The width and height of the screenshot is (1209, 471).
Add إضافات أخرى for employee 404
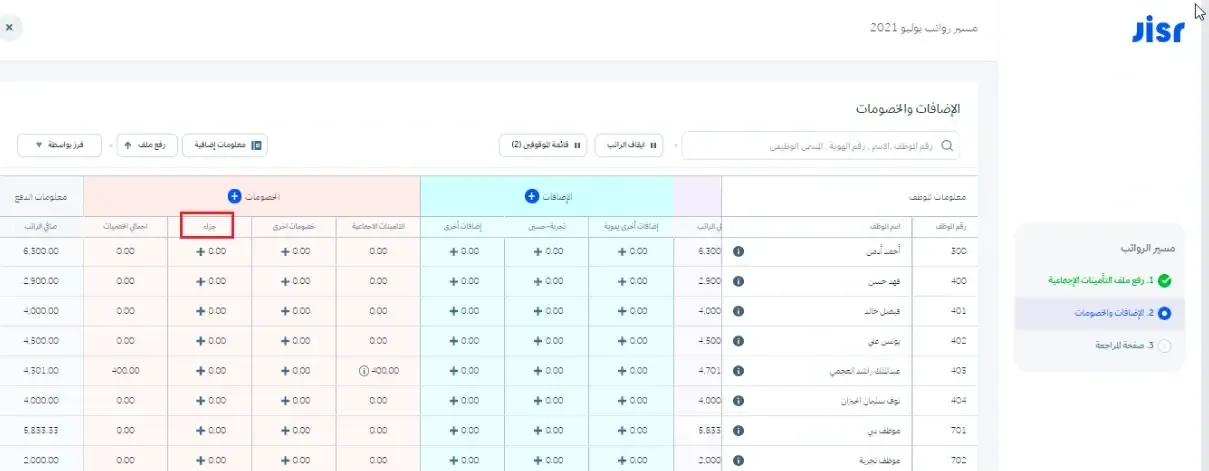tap(455, 400)
